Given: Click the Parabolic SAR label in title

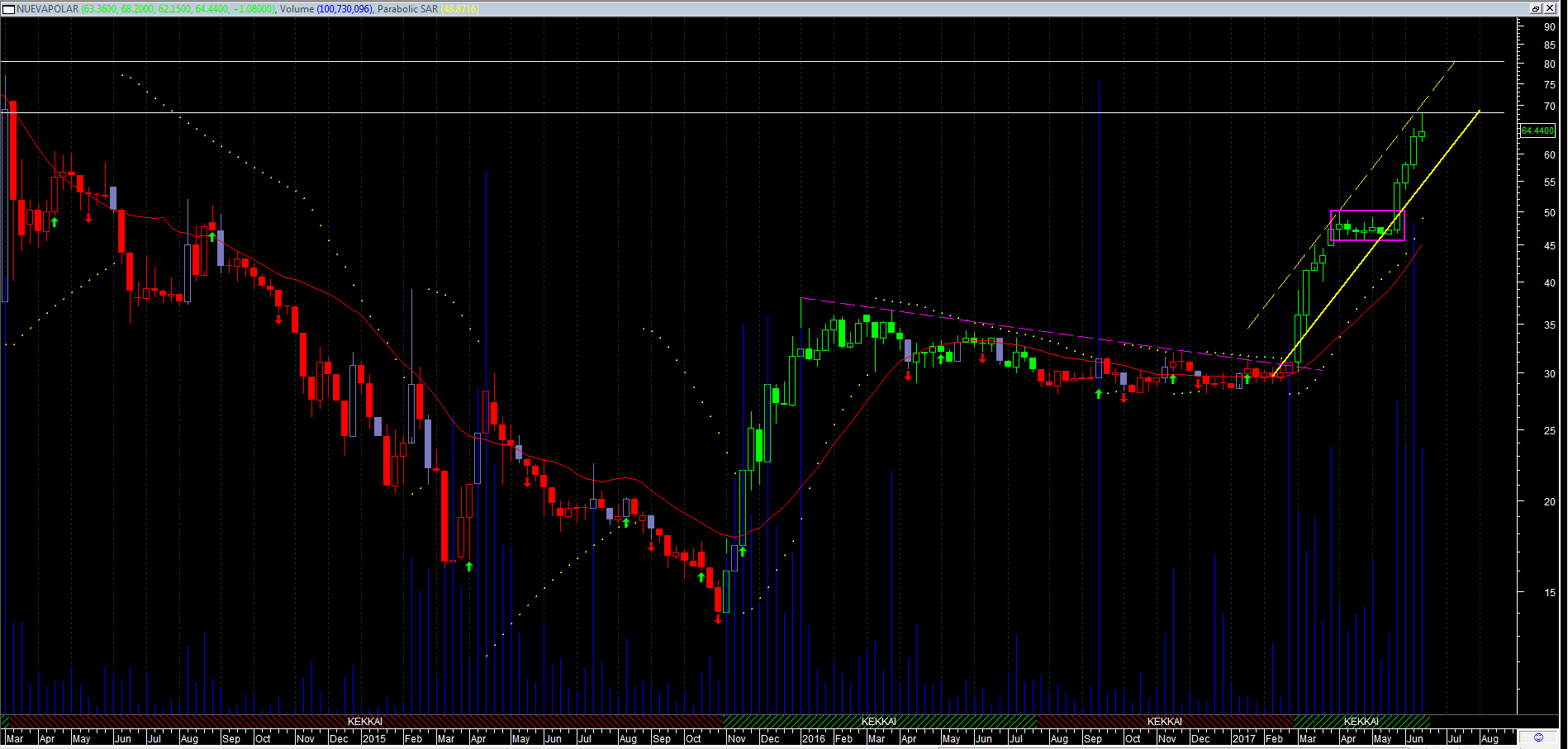Looking at the screenshot, I should 407,9.
